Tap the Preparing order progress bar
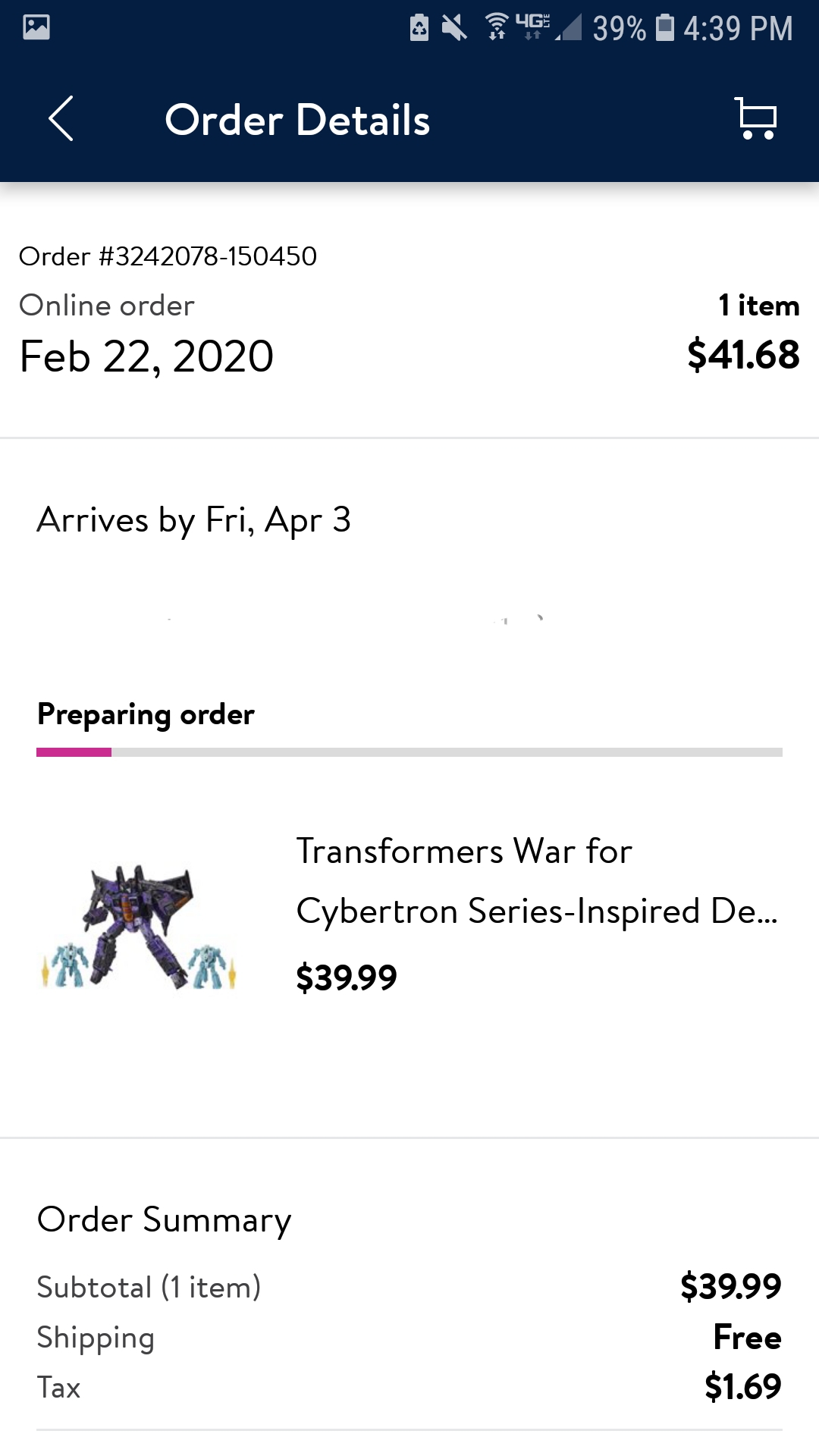Viewport: 819px width, 1456px height. tap(409, 752)
